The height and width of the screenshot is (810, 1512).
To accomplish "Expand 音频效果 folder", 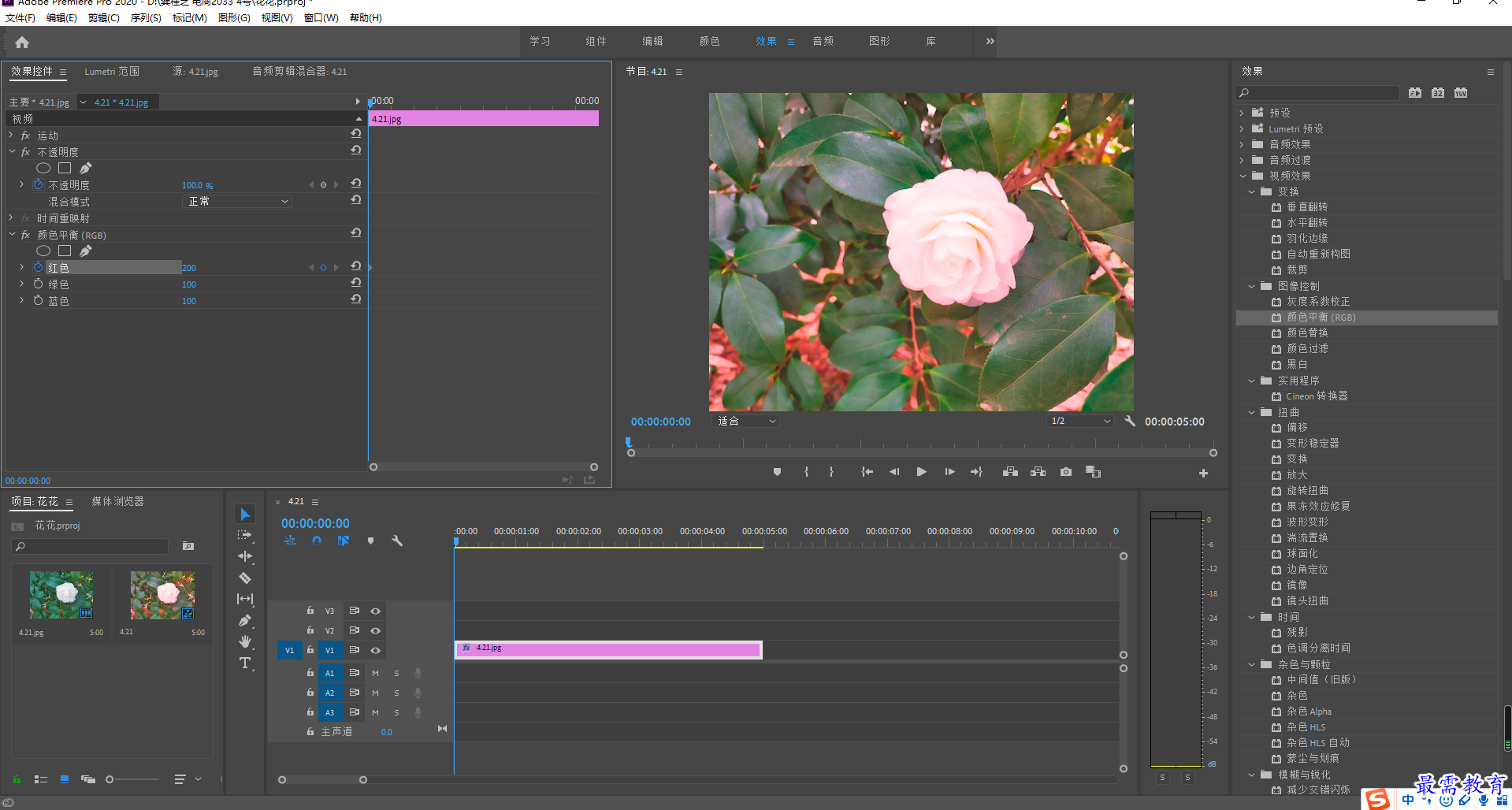I will coord(1242,144).
